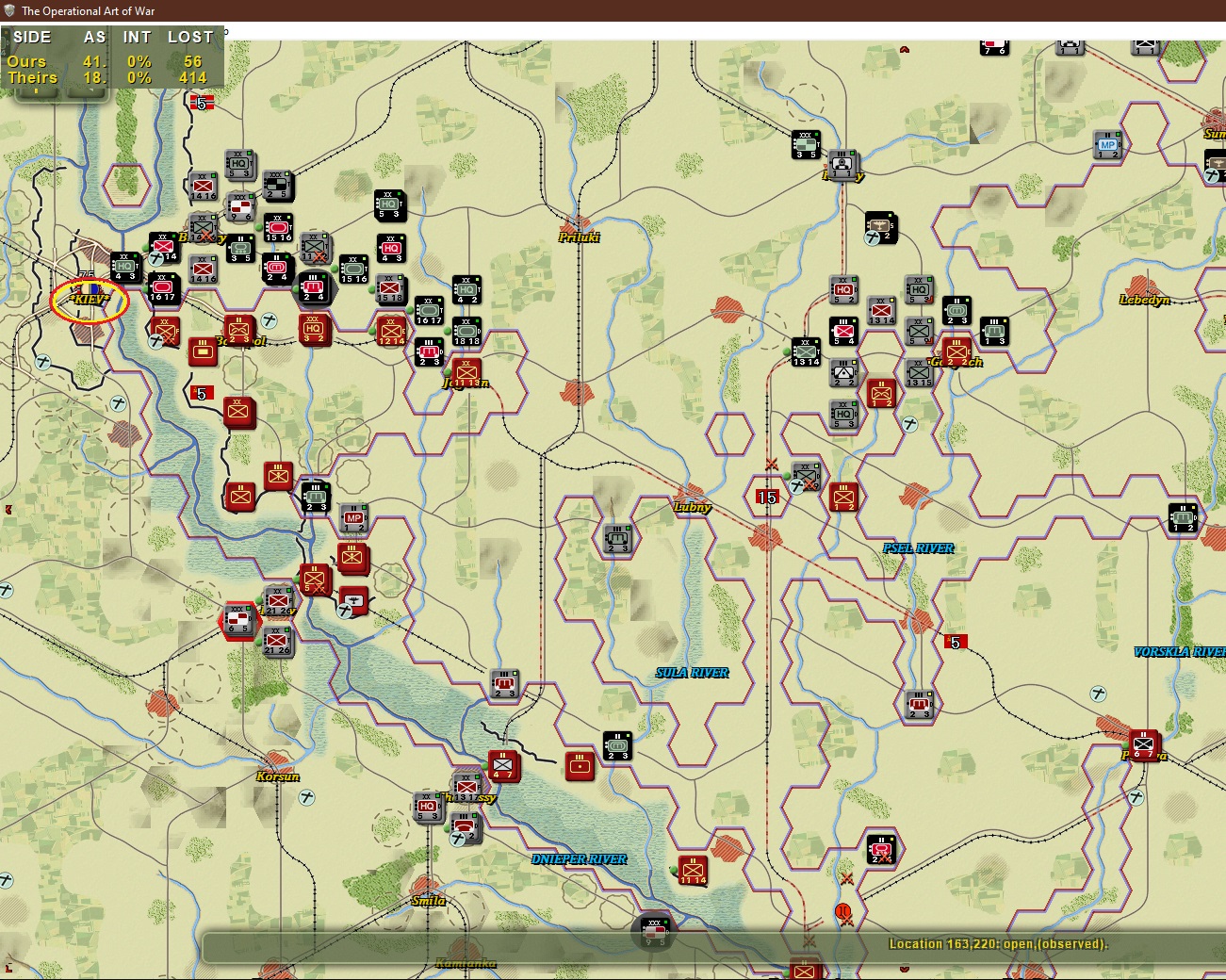Click the red '15' marker on the rail line
This screenshot has height=980, width=1226.
(x=766, y=498)
